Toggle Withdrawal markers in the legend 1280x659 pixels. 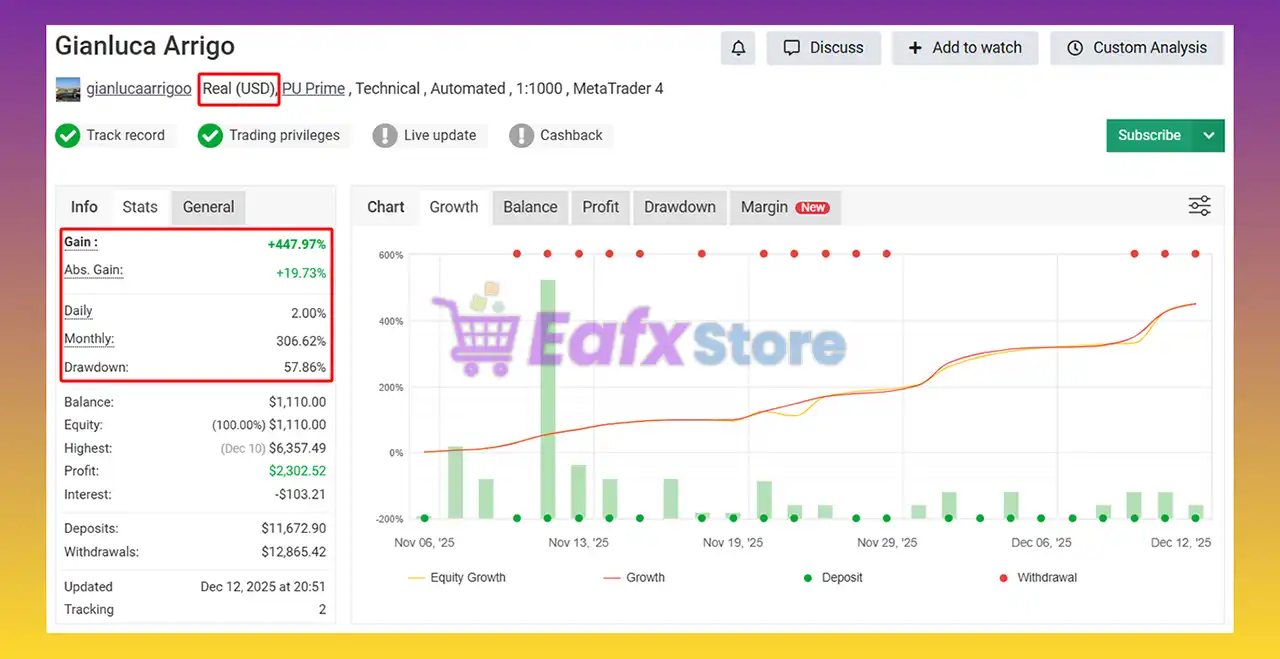tap(1036, 577)
